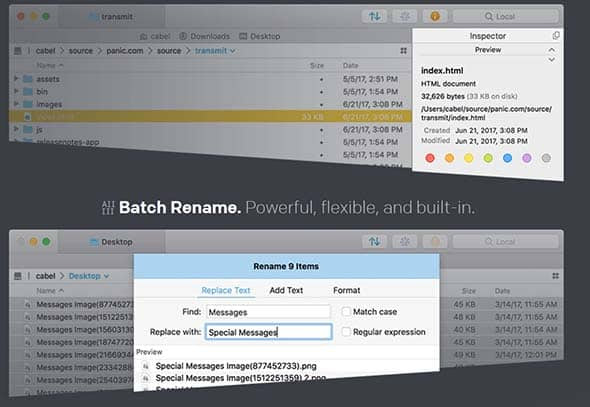This screenshot has width=590, height=407.
Task: Click the activity snowflake icon in transmit window
Action: (405, 16)
